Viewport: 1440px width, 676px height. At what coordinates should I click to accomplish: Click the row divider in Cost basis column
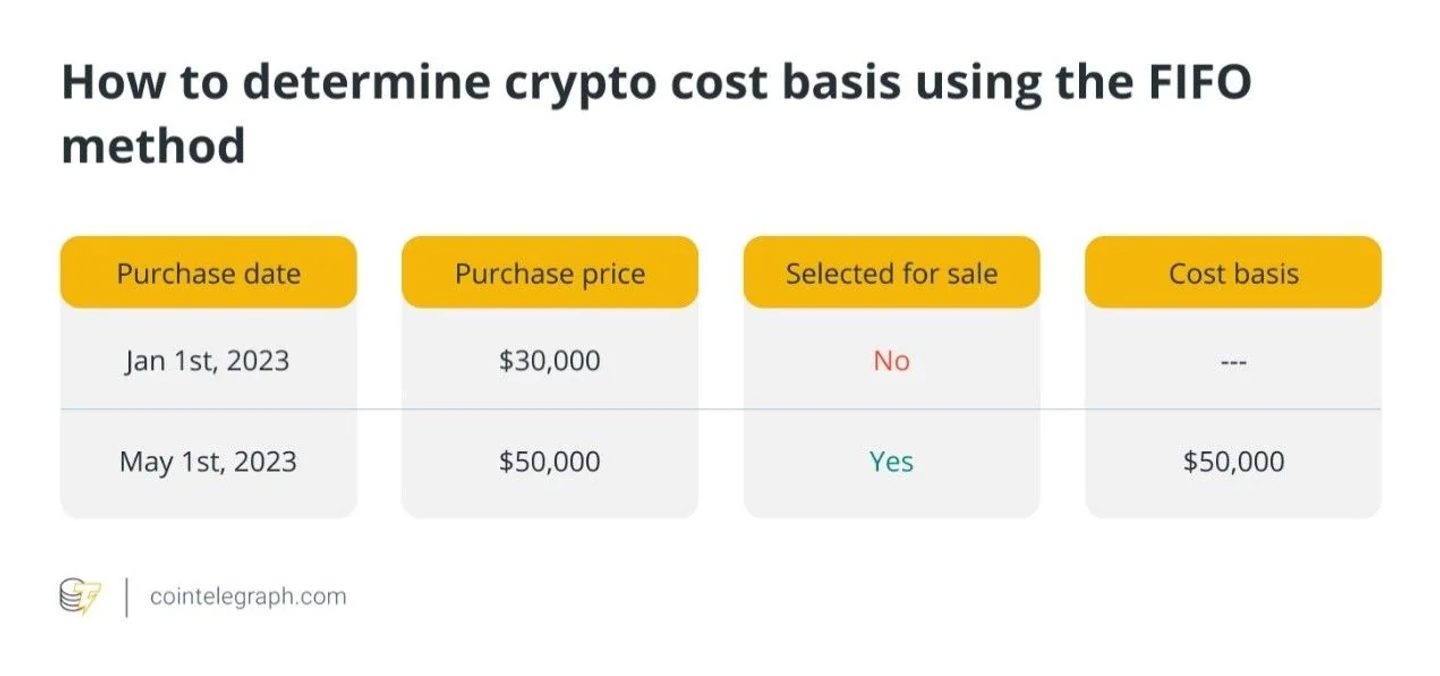point(1233,410)
